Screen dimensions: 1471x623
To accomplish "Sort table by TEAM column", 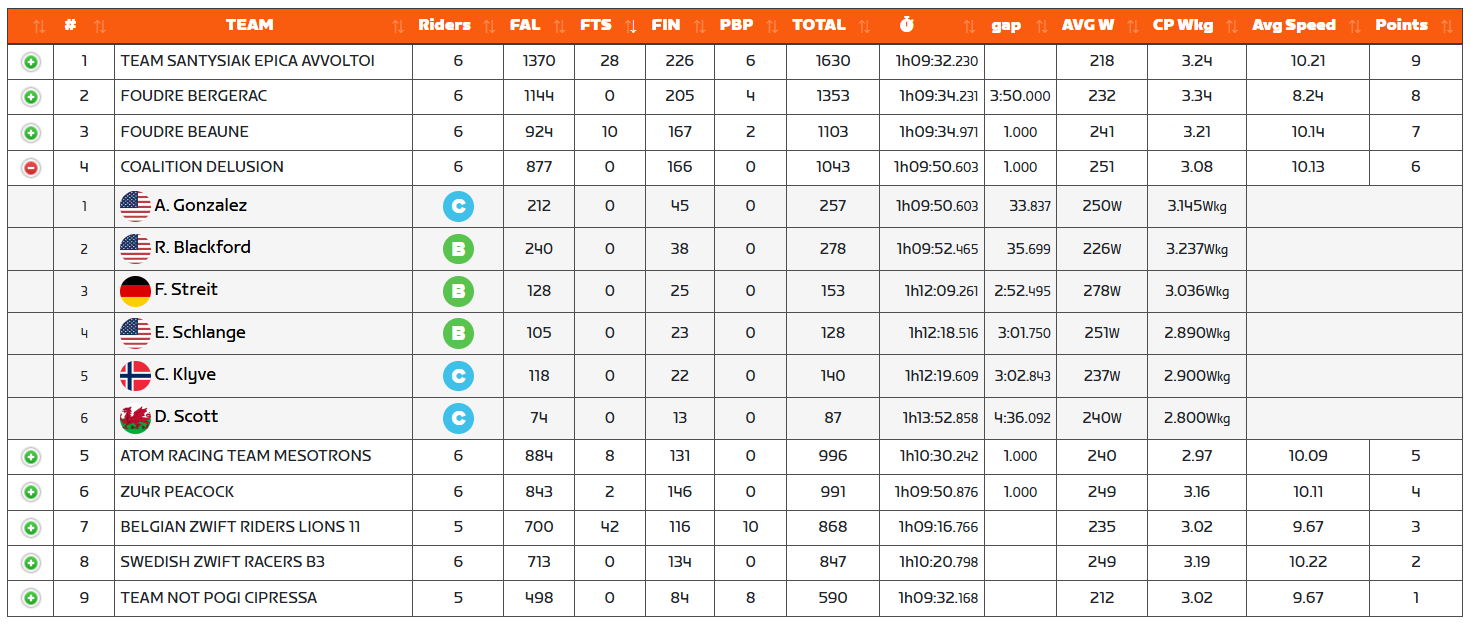I will pyautogui.click(x=249, y=25).
